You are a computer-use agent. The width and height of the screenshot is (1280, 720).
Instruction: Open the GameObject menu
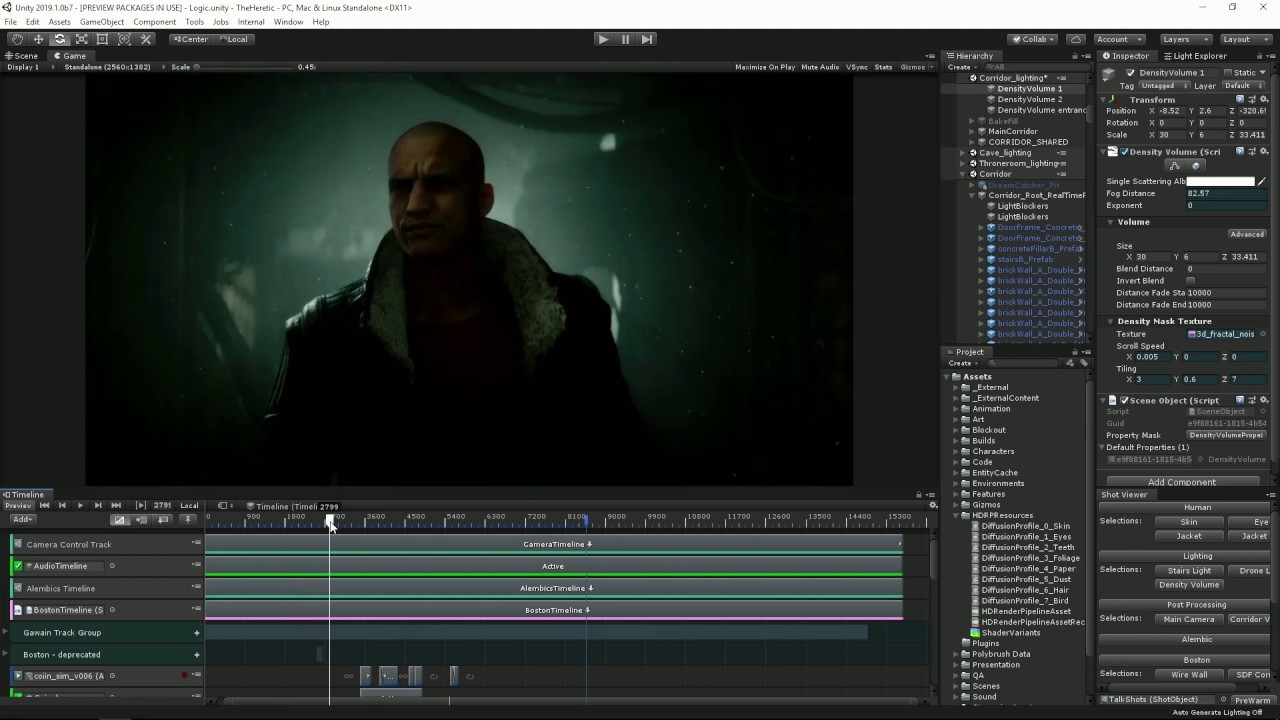click(102, 22)
